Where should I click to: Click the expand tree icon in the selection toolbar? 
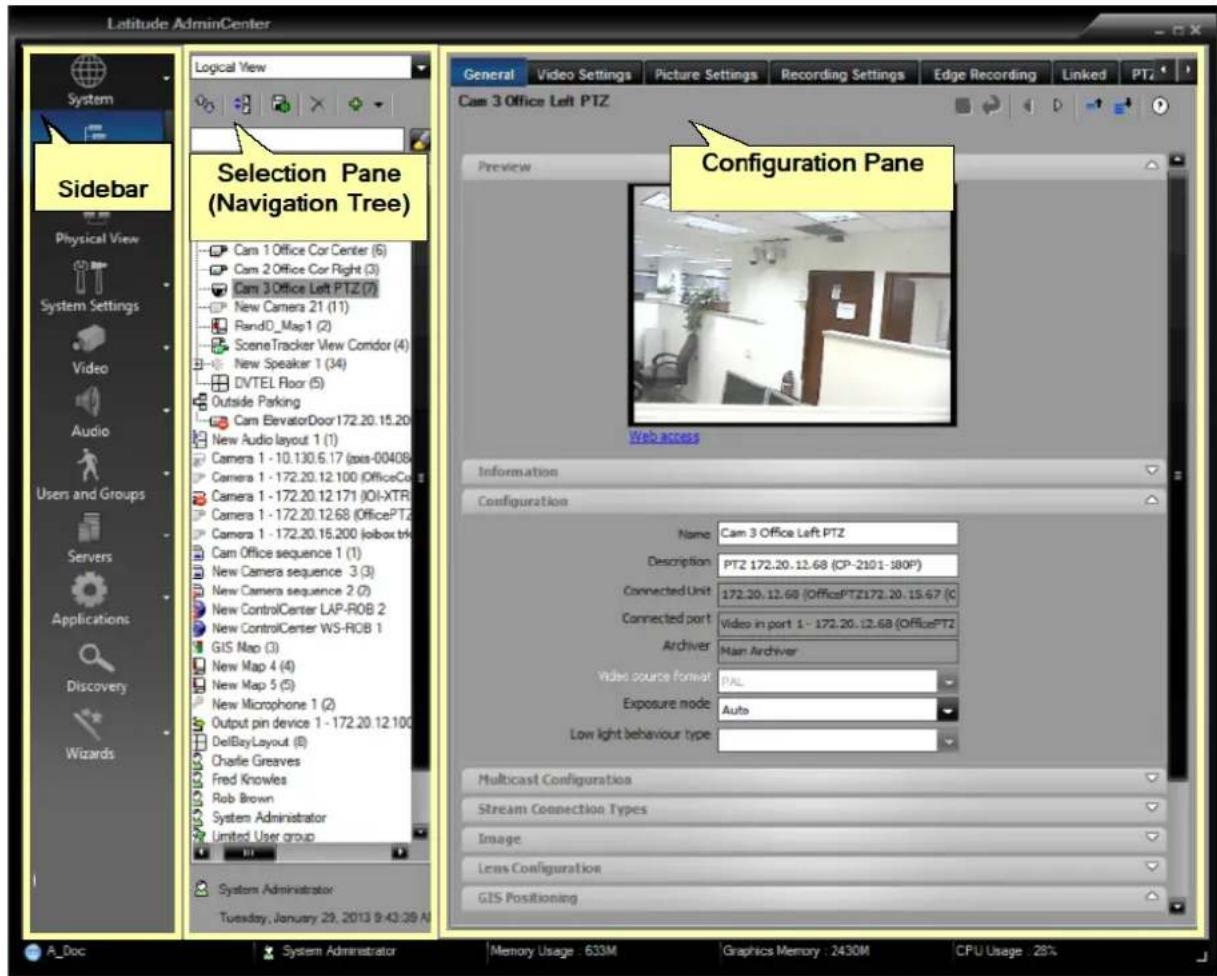click(x=242, y=103)
